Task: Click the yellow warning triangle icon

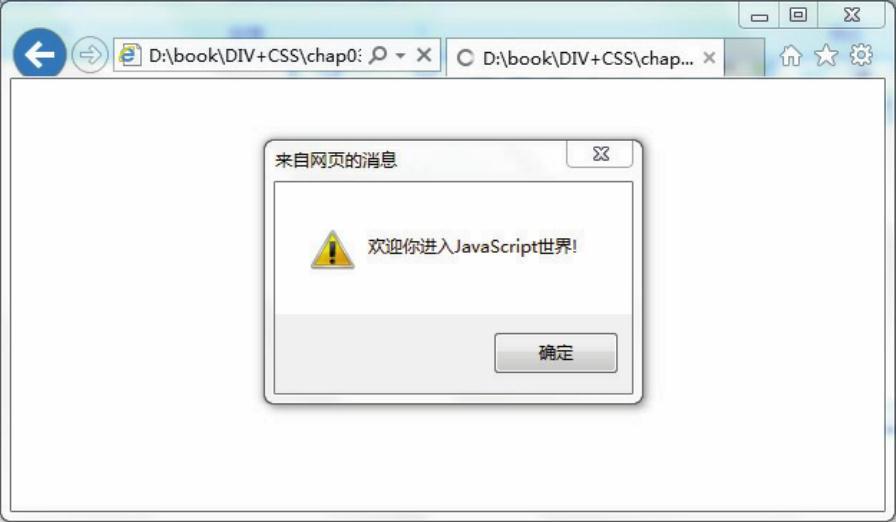Action: point(333,250)
